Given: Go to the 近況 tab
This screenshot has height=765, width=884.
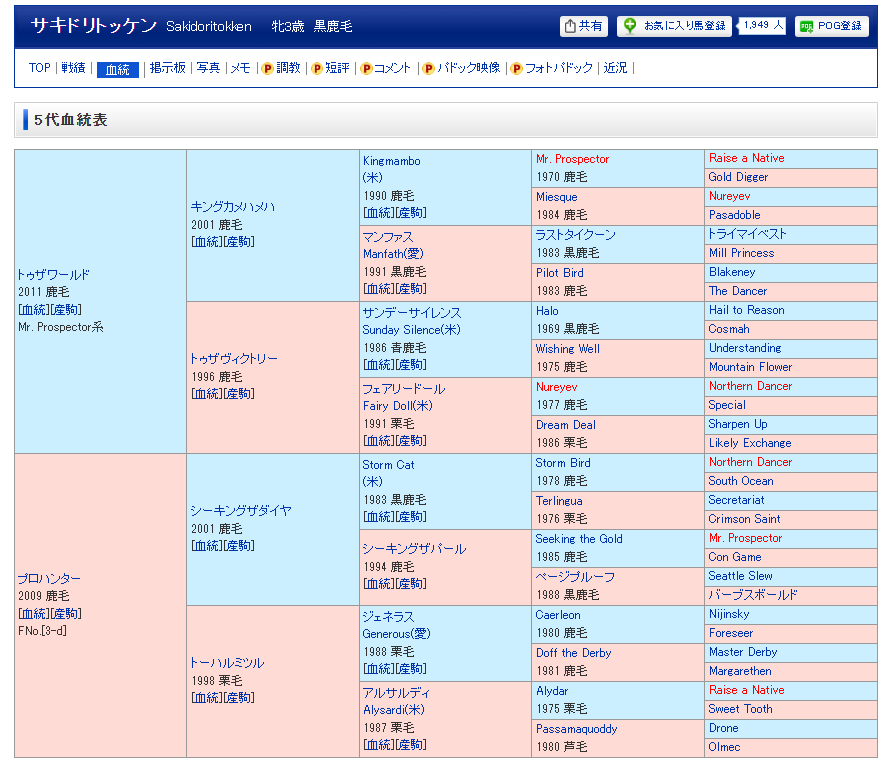Looking at the screenshot, I should pos(615,68).
